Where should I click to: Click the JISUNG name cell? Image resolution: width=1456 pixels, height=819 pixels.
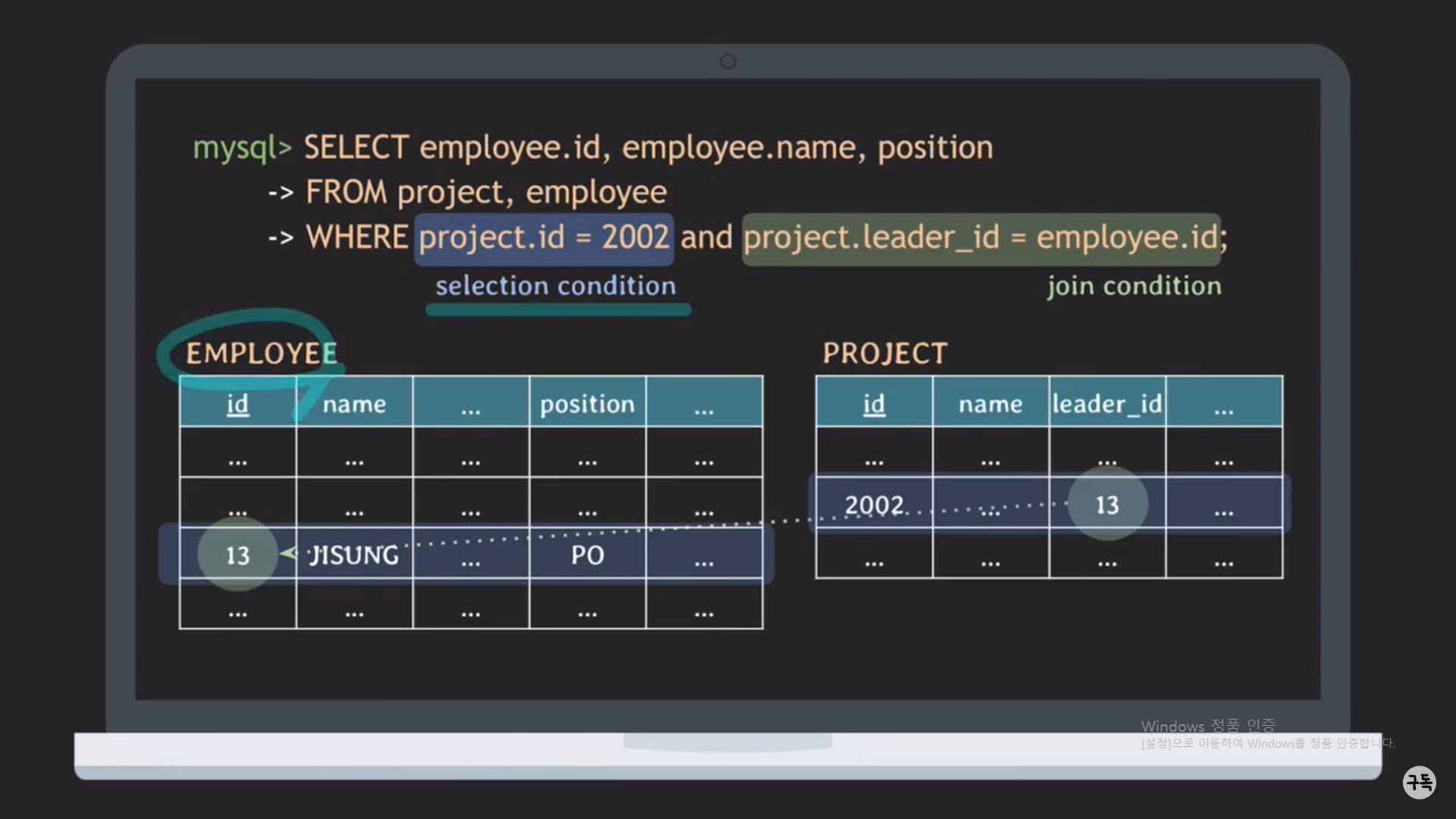pos(354,555)
